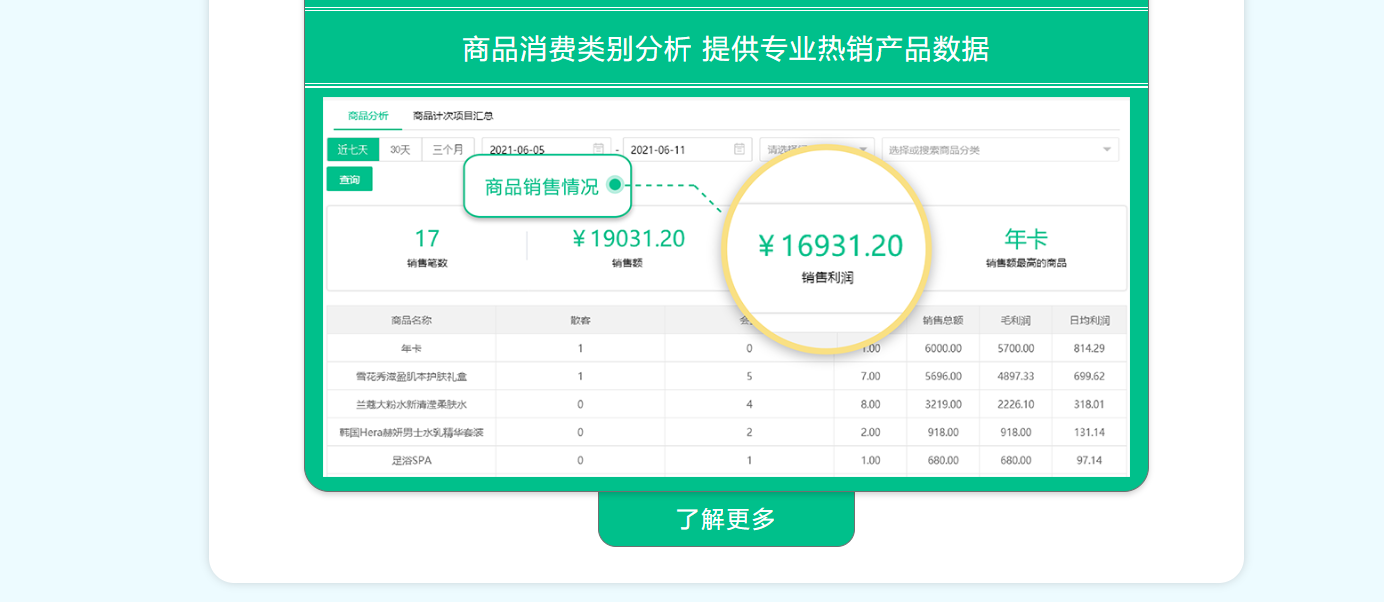The width and height of the screenshot is (1384, 602).
Task: Switch to the 商品计次项目汇总 tab
Action: click(451, 114)
